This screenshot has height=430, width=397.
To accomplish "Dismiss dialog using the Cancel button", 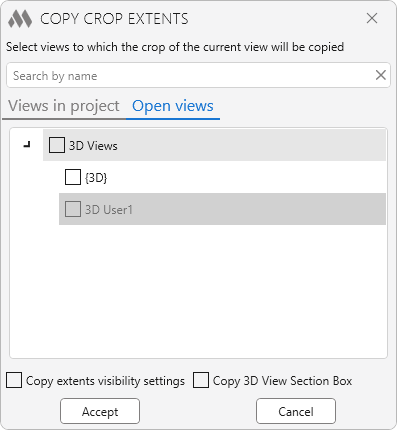I will coord(296,411).
